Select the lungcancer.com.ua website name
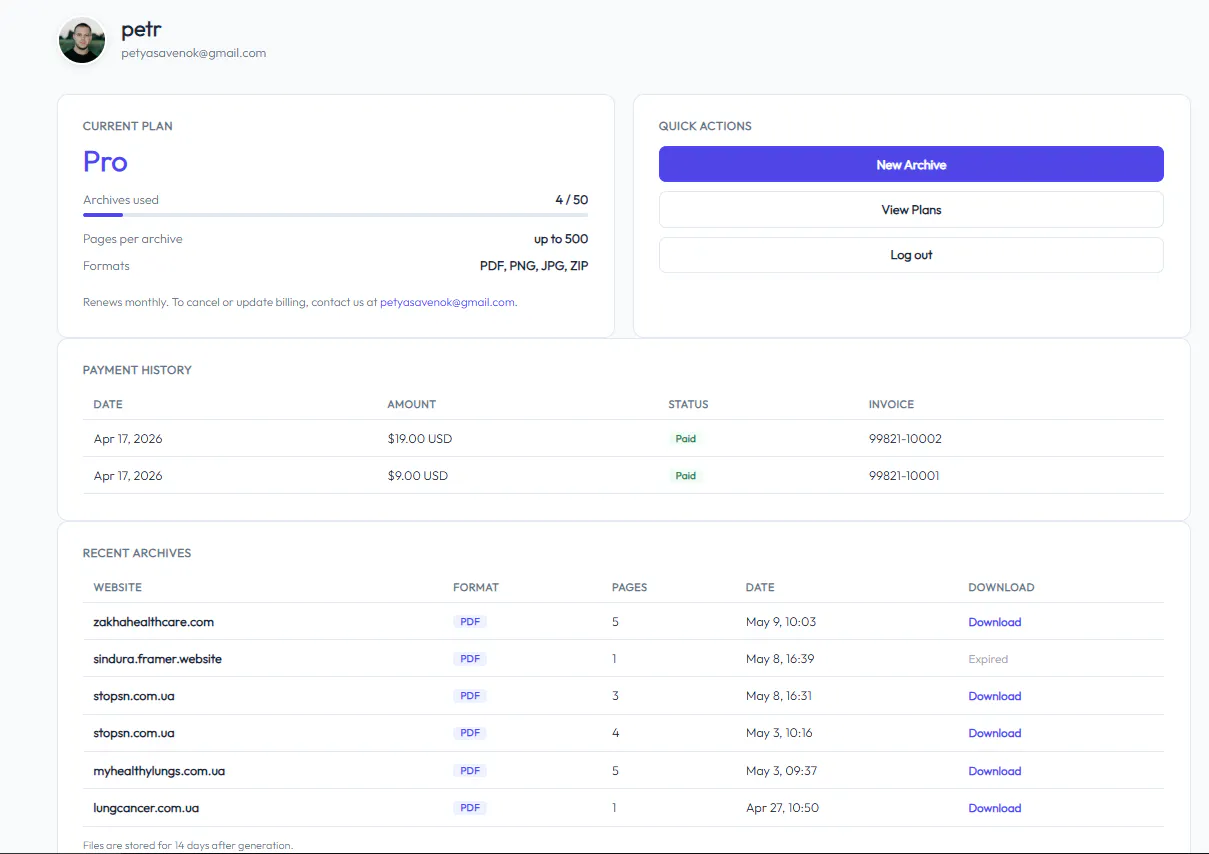 [x=146, y=808]
